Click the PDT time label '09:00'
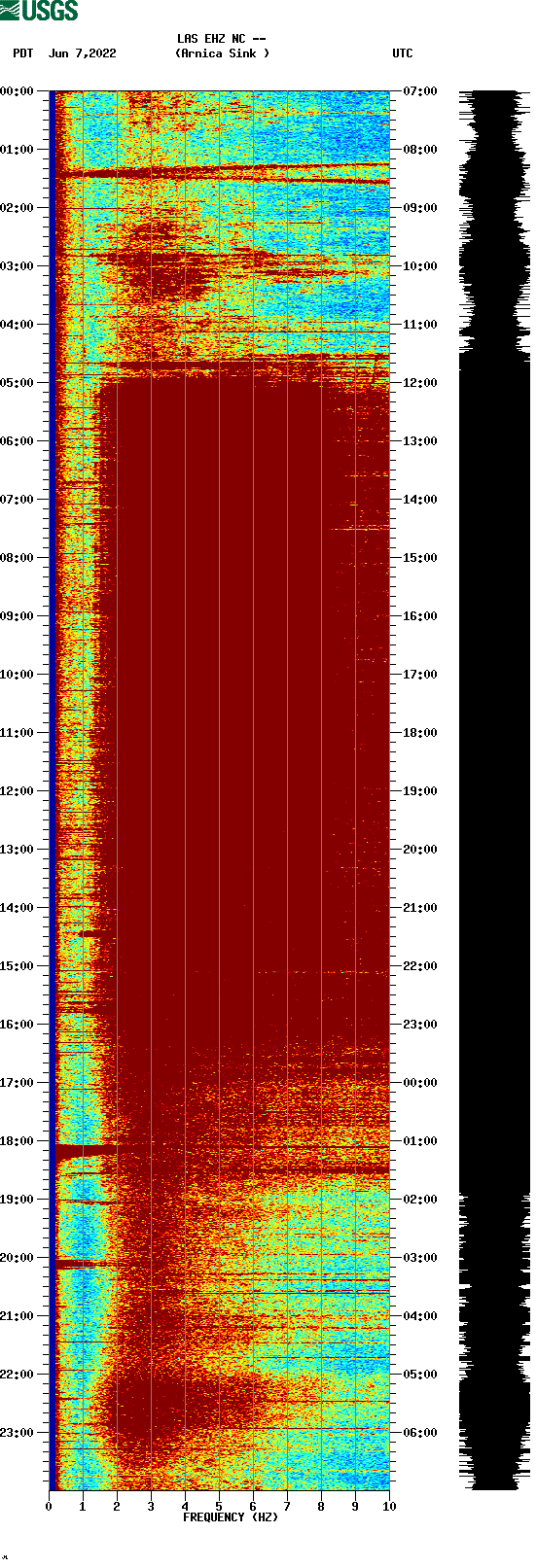Image resolution: width=537 pixels, height=1568 pixels. click(x=18, y=616)
